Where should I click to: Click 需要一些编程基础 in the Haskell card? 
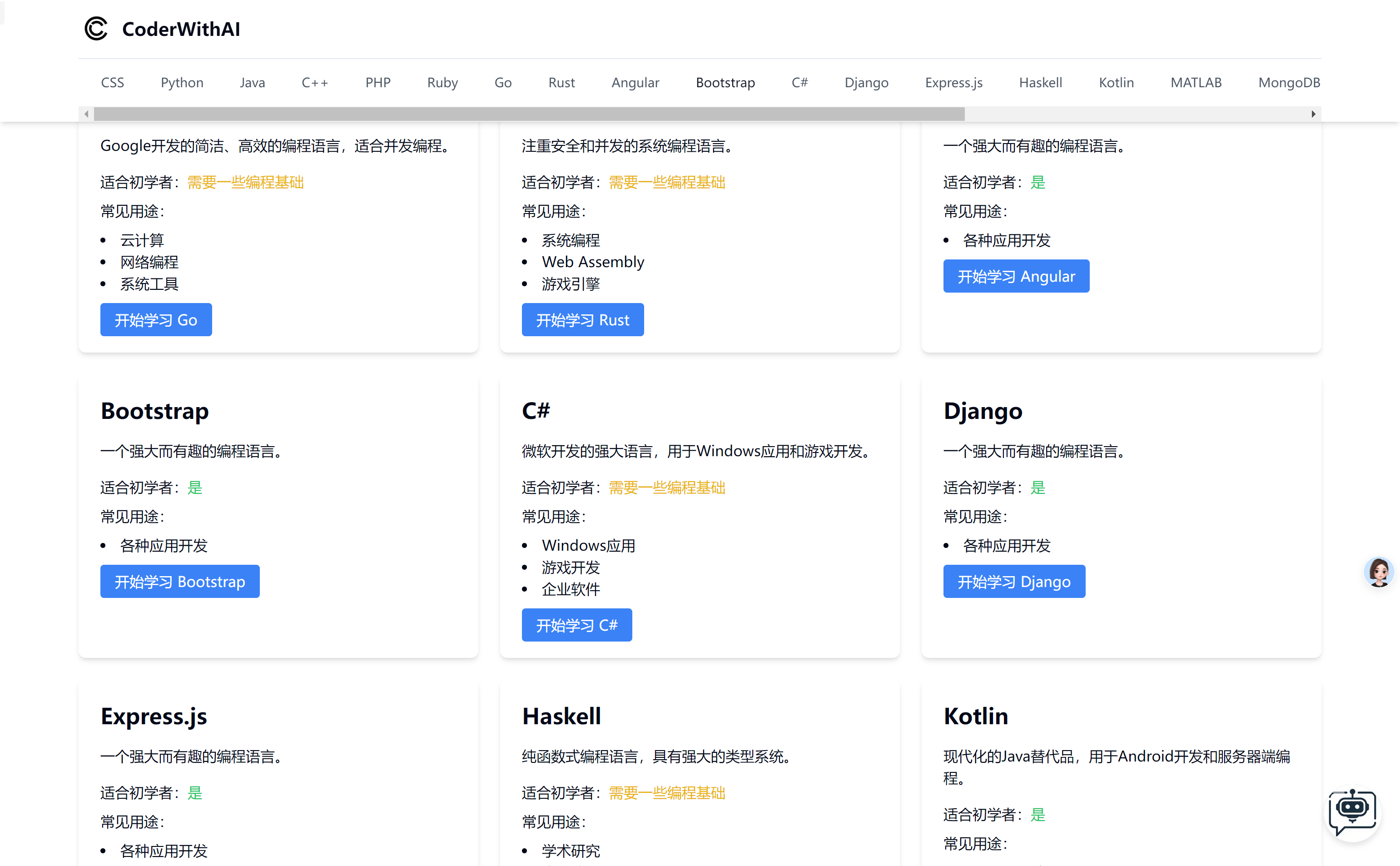point(667,793)
